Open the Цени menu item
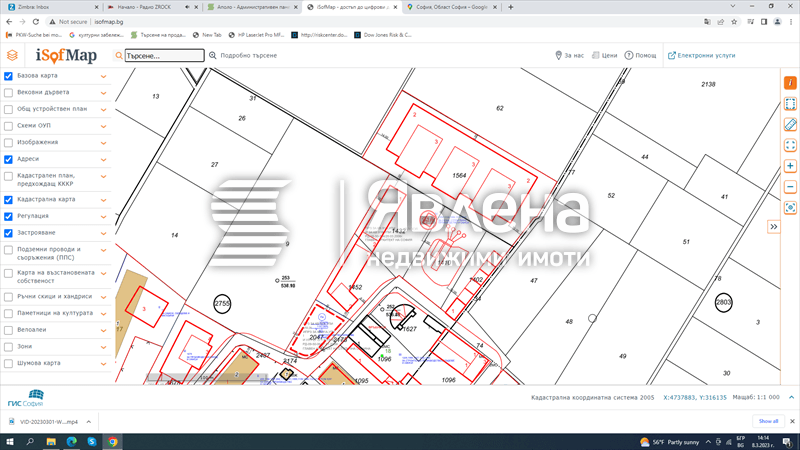Viewport: 800px width, 450px height. [x=605, y=55]
